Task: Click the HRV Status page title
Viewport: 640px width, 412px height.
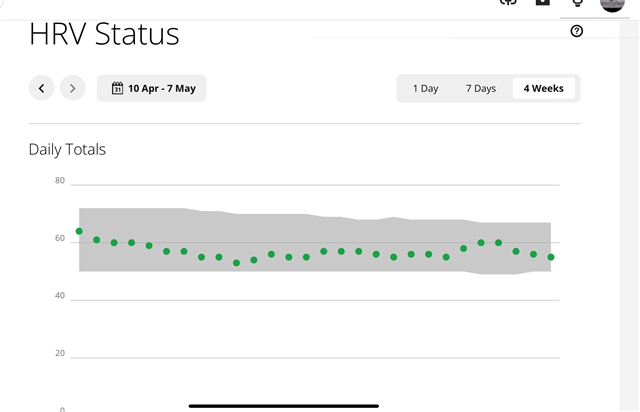Action: click(104, 34)
